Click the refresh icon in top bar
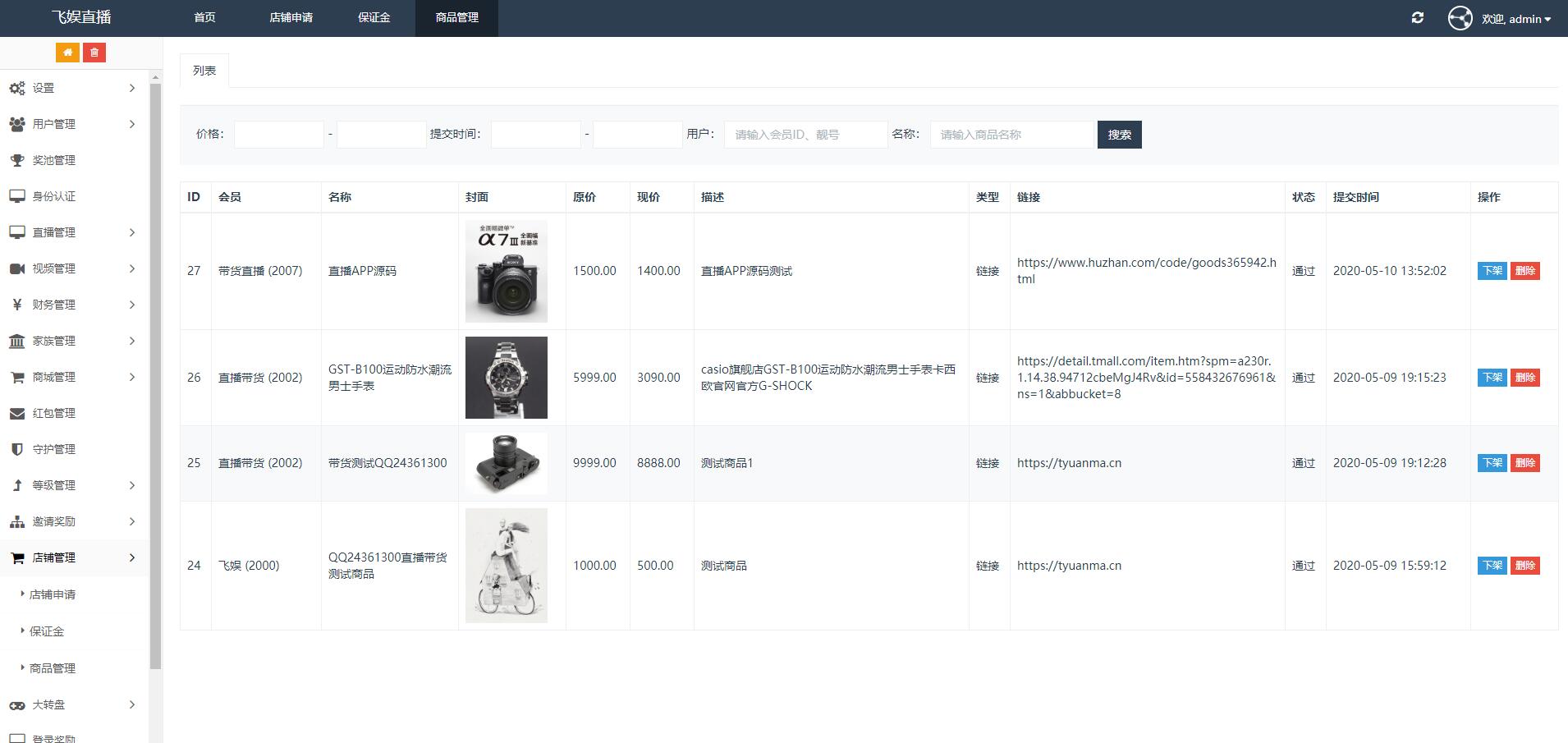The height and width of the screenshot is (743, 1568). [x=1417, y=18]
